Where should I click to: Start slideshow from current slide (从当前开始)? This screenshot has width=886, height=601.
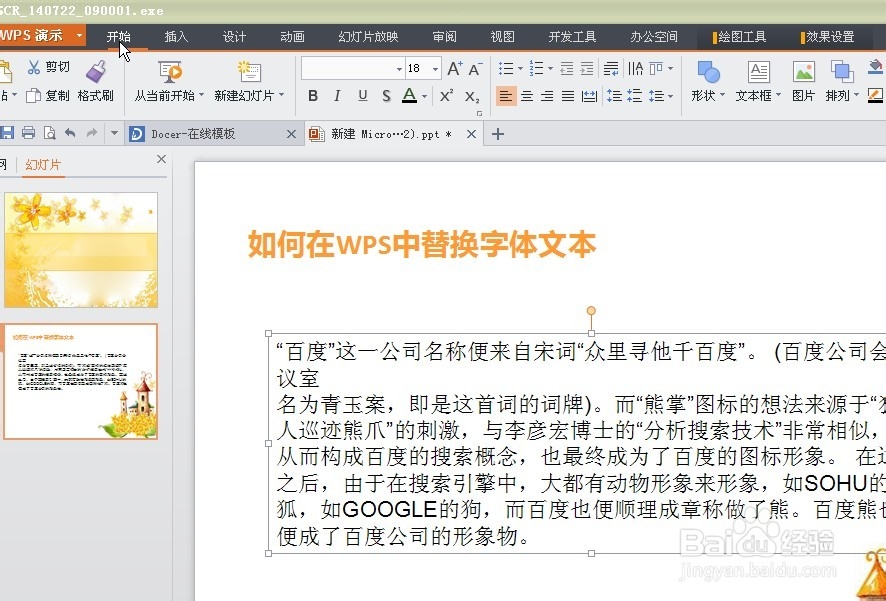click(x=168, y=80)
